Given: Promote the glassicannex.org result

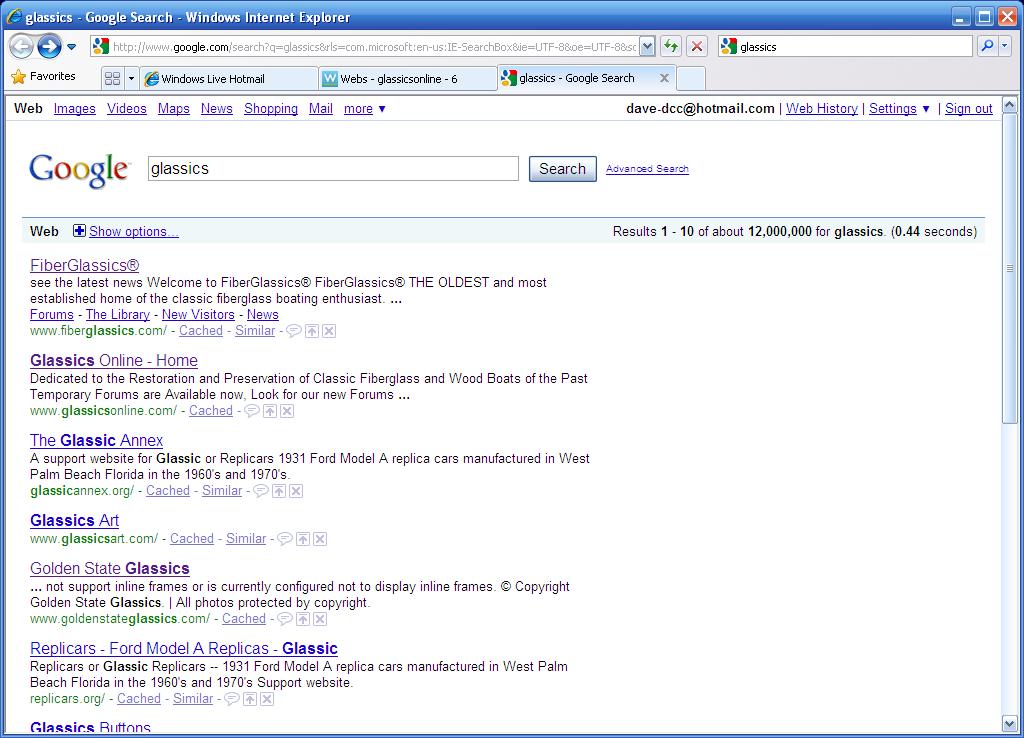Looking at the screenshot, I should point(279,490).
